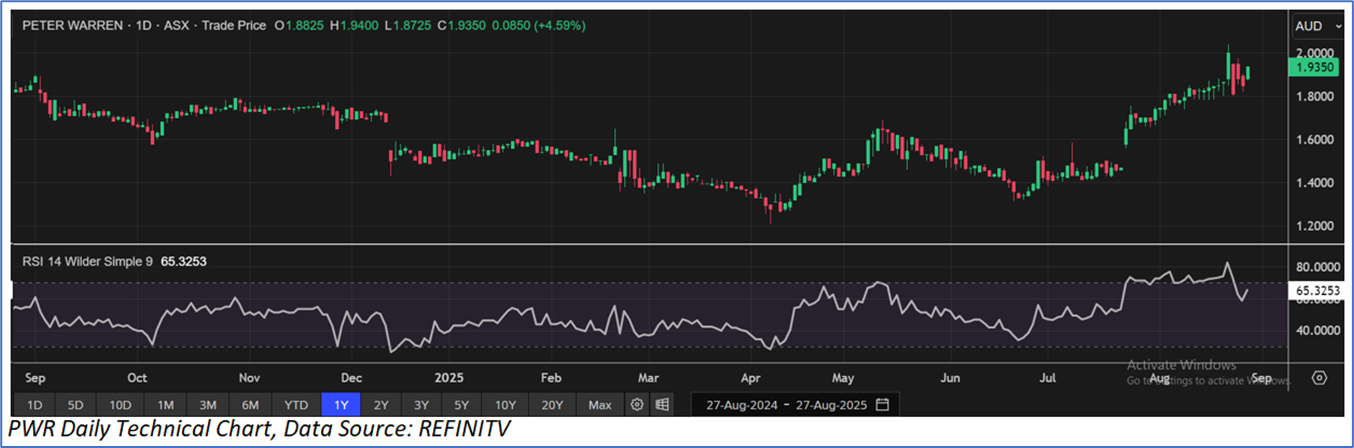Click the start date 27-Aug-2024 field
The image size is (1354, 448).
click(741, 405)
